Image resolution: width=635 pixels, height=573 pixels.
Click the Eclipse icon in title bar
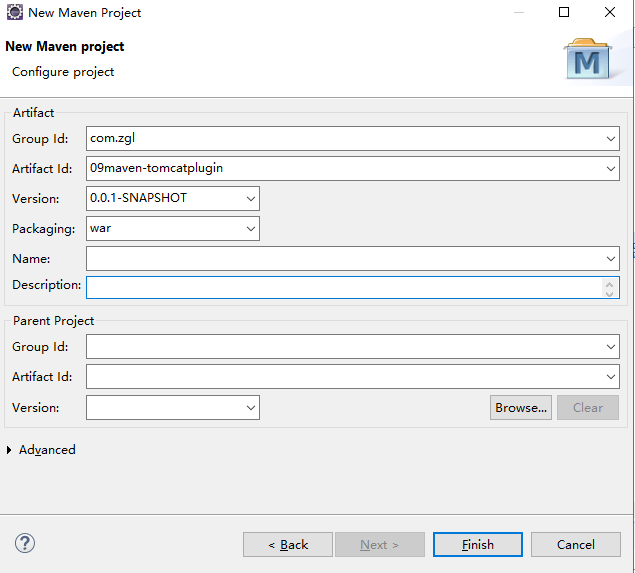point(15,12)
